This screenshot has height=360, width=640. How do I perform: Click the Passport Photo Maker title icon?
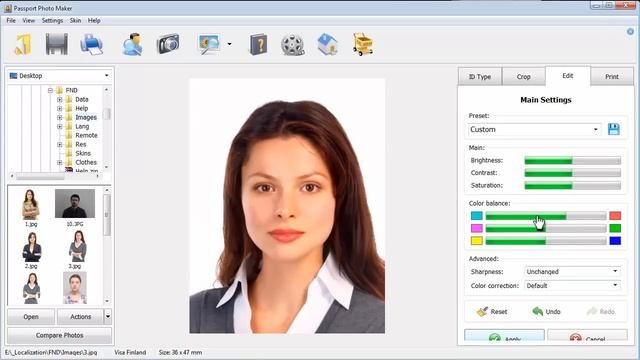(8, 8)
